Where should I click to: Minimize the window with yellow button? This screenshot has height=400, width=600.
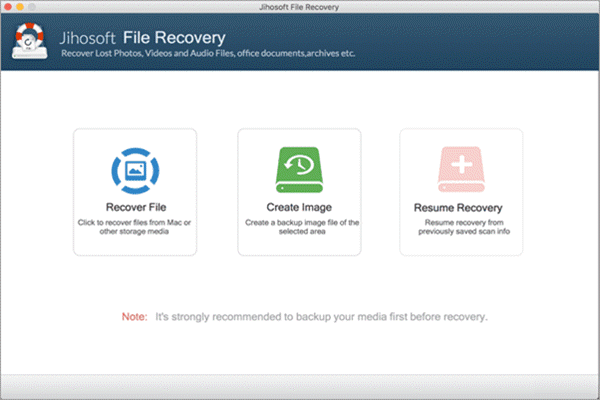20,7
